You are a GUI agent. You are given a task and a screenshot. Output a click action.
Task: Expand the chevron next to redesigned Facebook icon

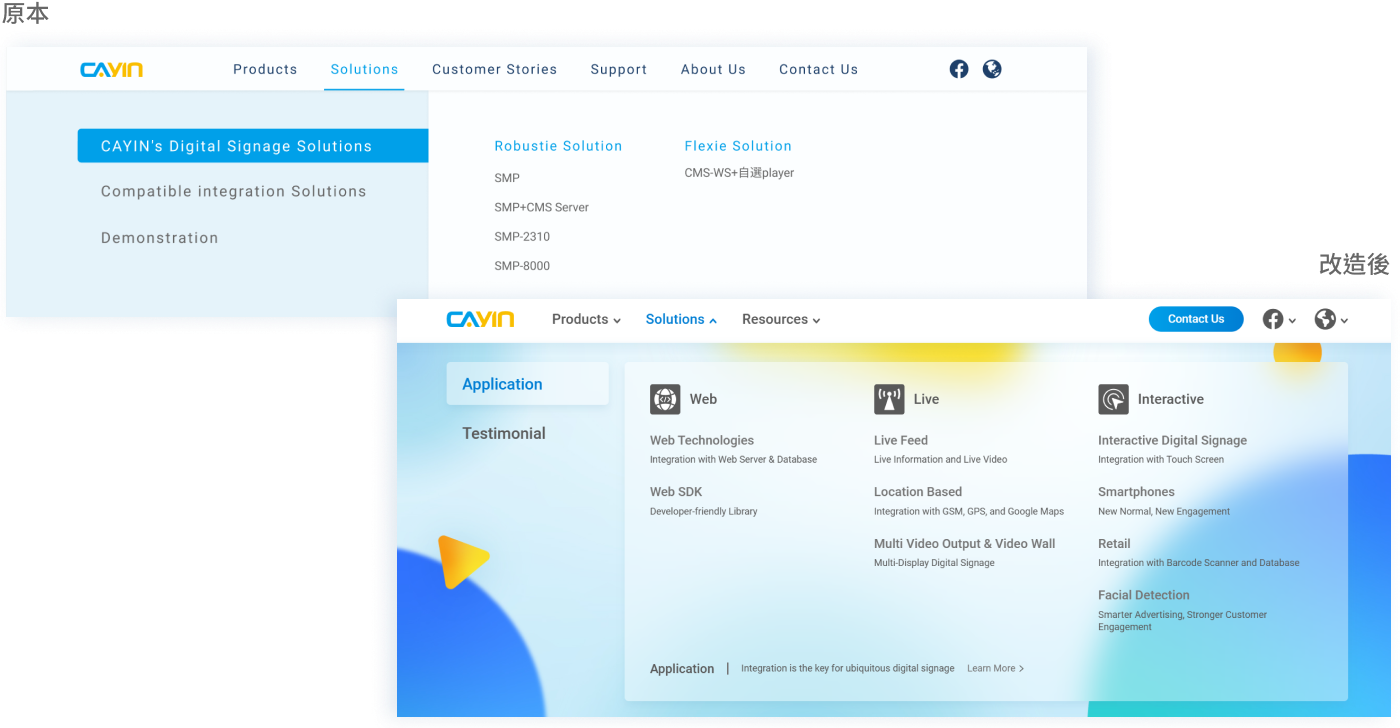pyautogui.click(x=1292, y=320)
